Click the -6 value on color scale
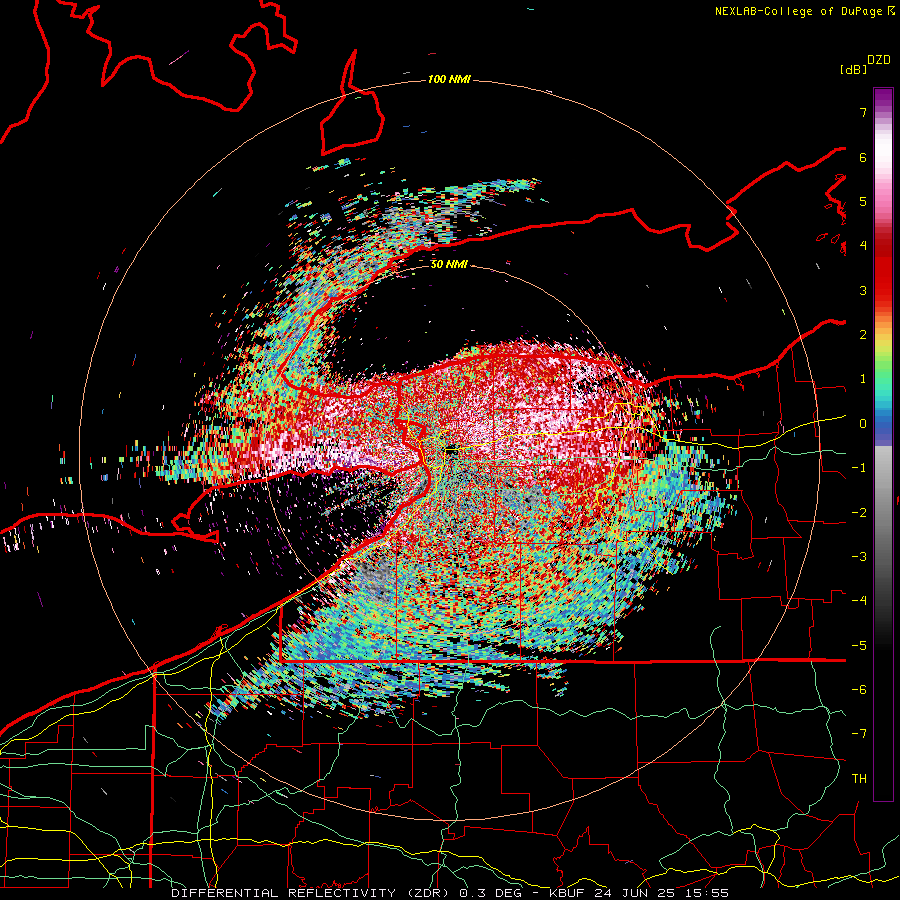Viewport: 900px width, 900px height. pos(859,690)
